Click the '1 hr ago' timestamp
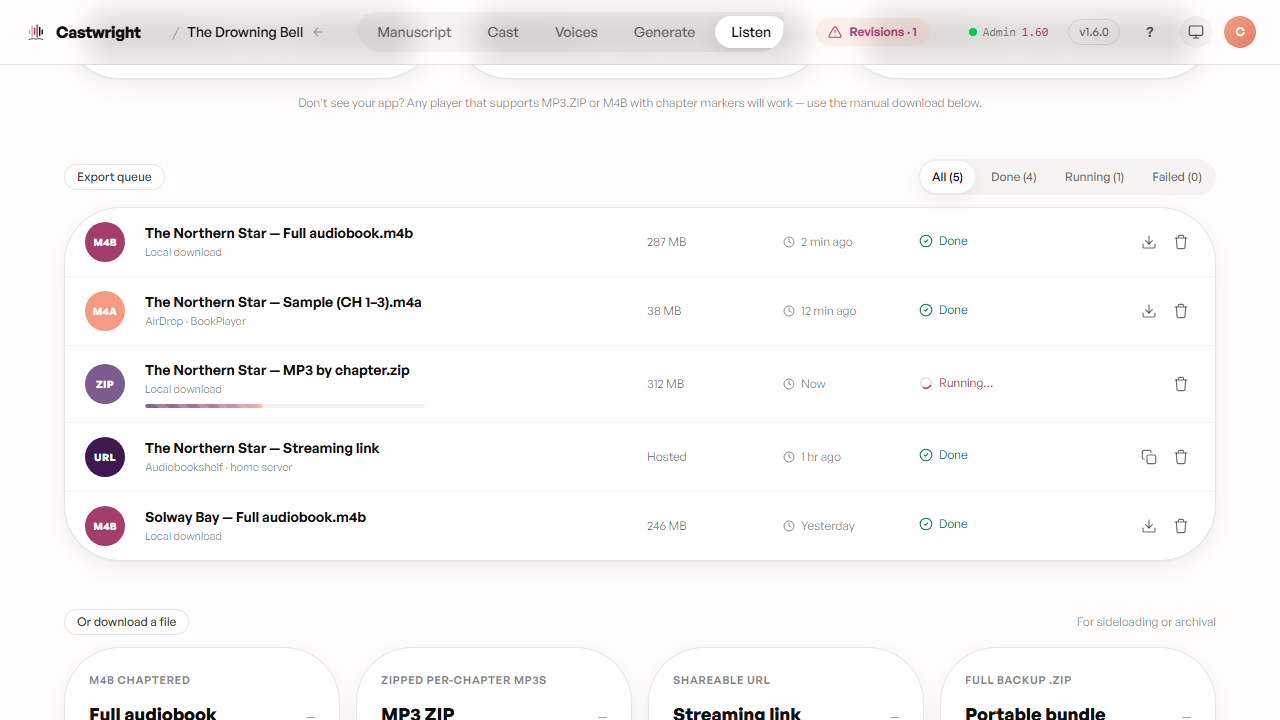Screen dimensions: 1280x720 click(x=821, y=457)
